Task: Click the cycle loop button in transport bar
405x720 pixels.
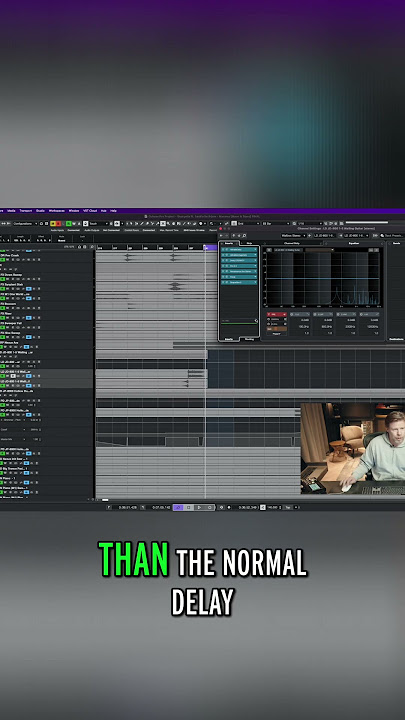Action: [178, 507]
